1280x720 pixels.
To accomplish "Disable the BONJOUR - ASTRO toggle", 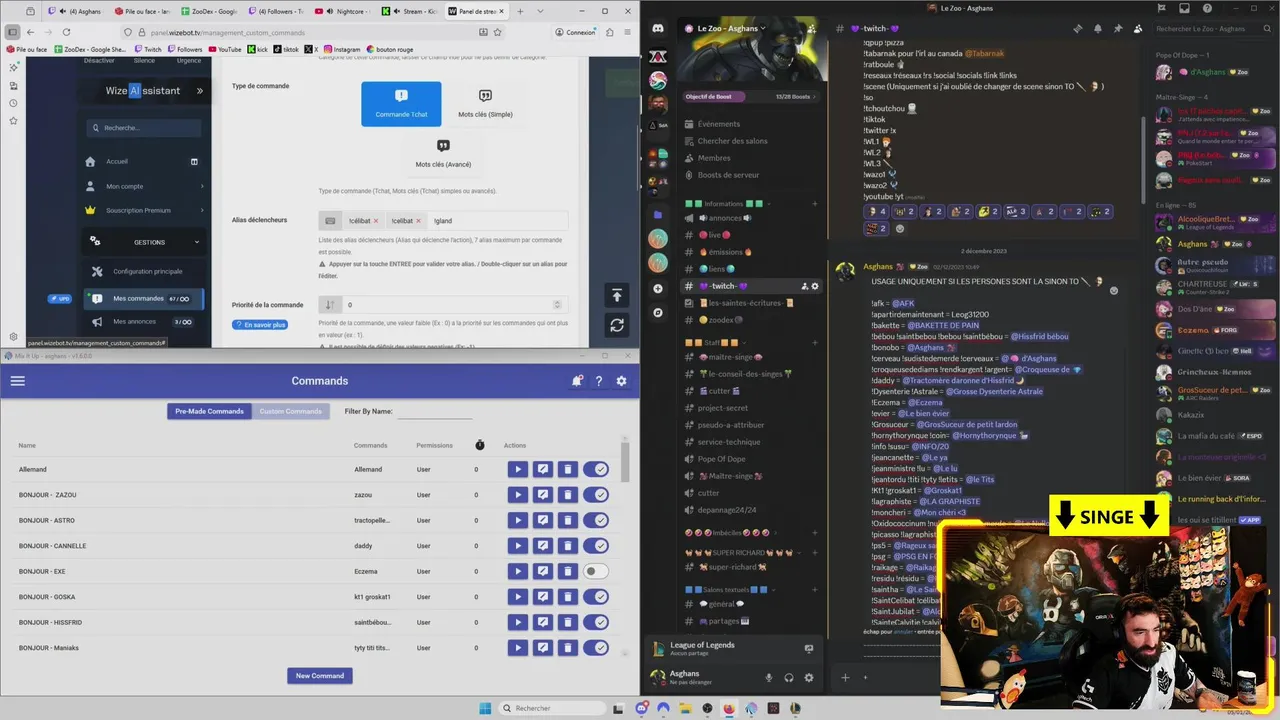I will [x=596, y=520].
